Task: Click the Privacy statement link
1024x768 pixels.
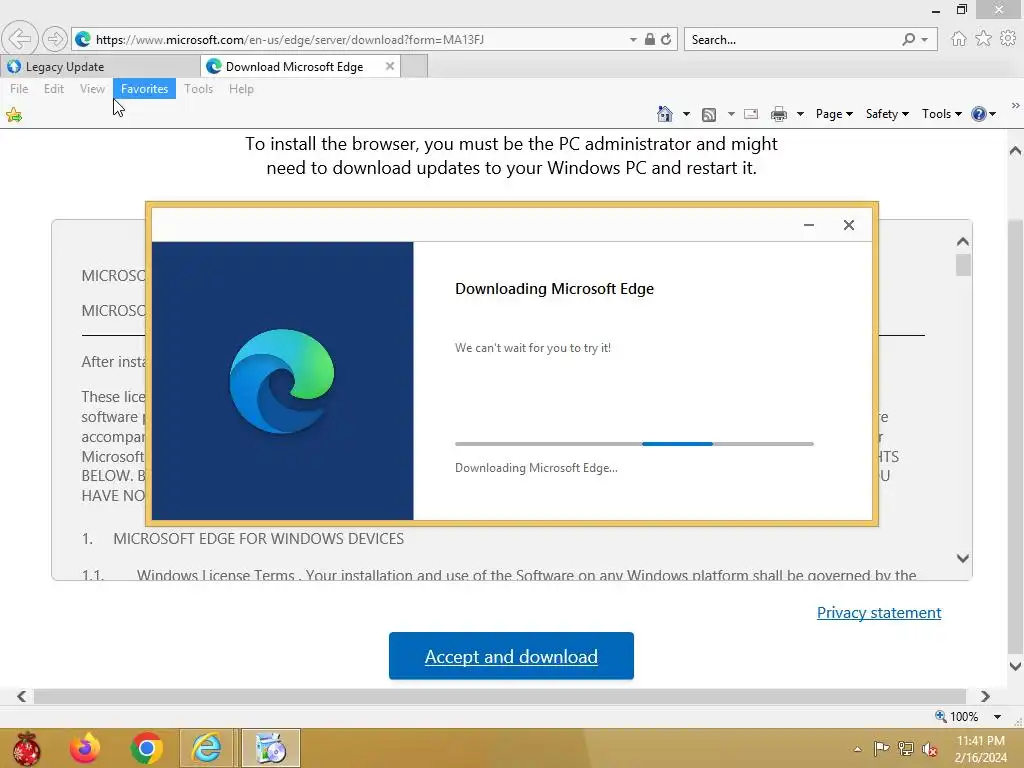Action: pyautogui.click(x=878, y=613)
